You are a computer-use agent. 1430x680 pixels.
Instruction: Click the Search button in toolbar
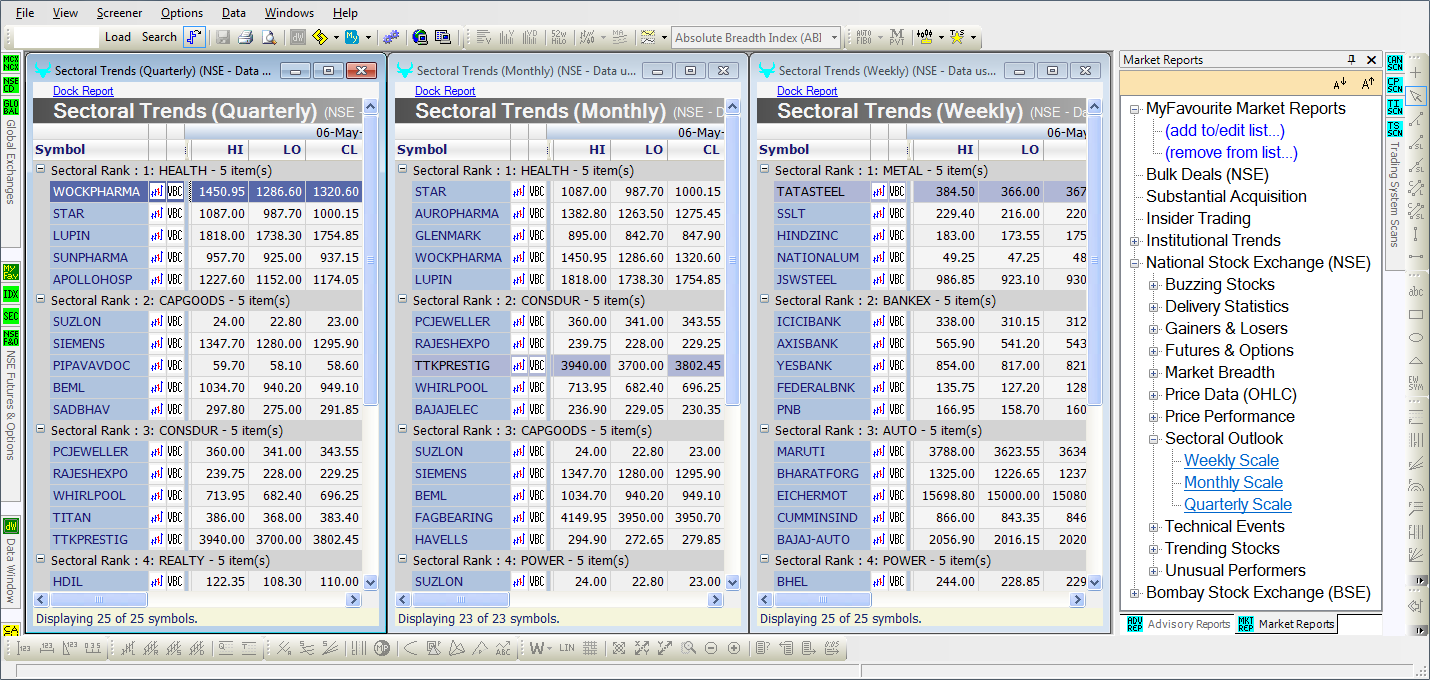(159, 37)
